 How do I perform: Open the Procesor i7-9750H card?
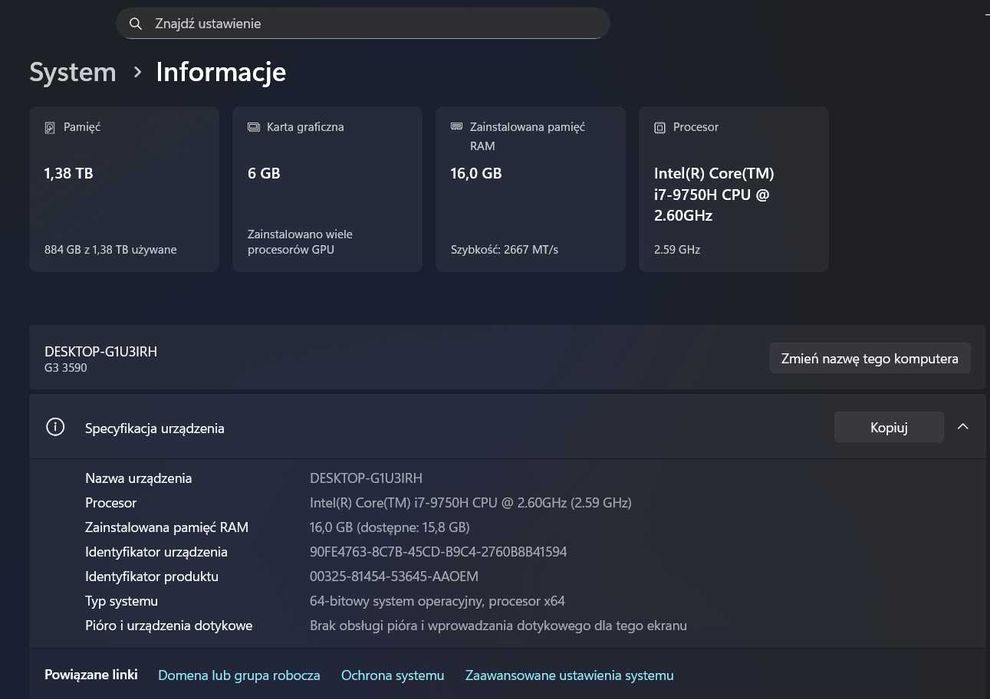click(734, 189)
